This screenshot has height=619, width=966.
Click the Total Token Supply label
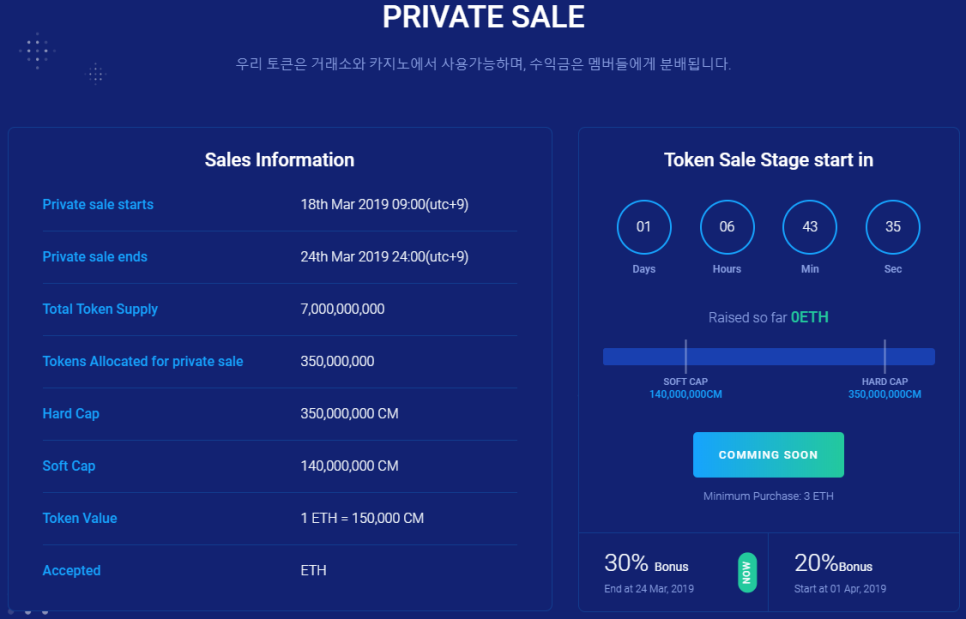coord(100,309)
